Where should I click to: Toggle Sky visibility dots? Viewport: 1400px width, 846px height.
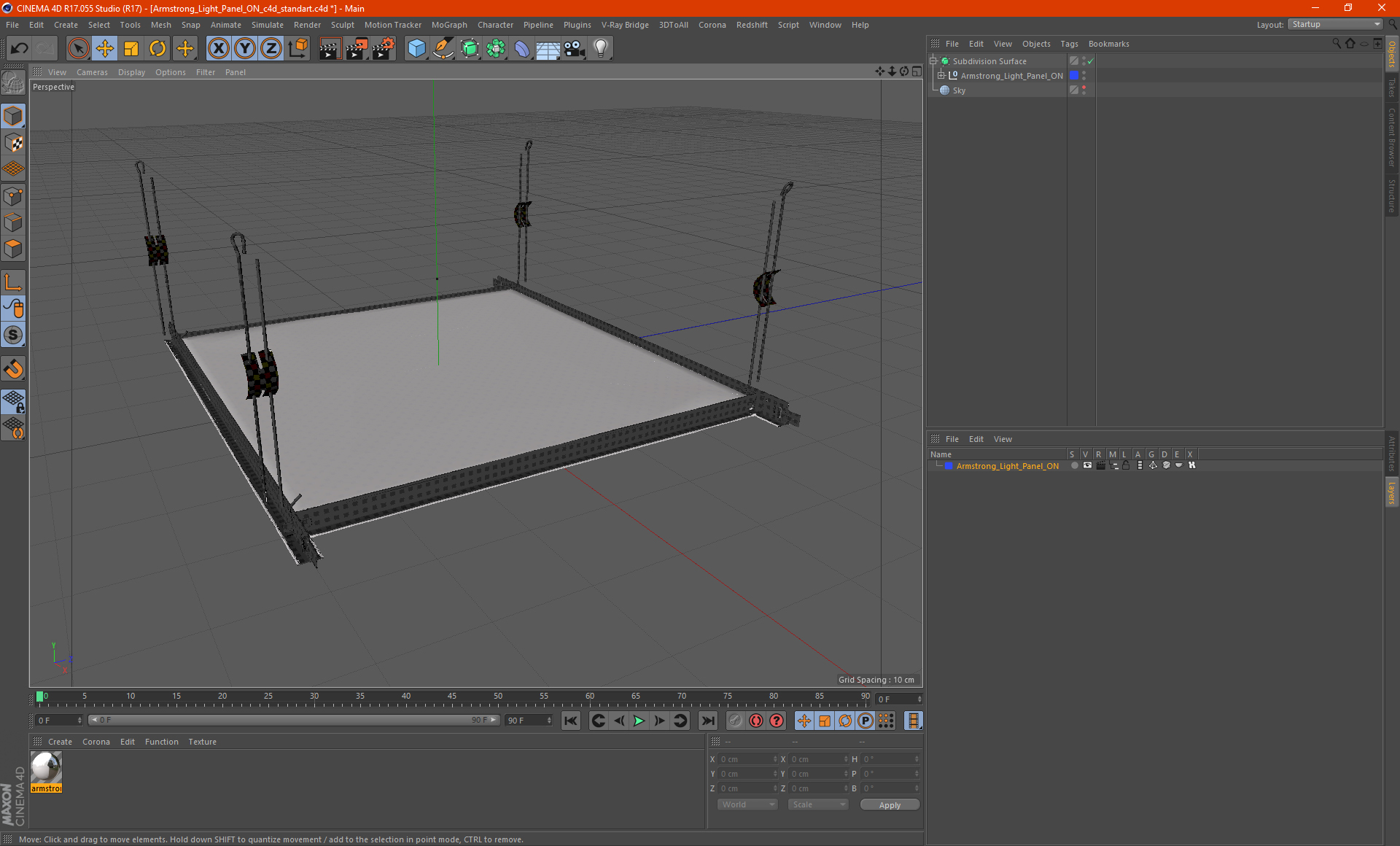coord(1084,90)
